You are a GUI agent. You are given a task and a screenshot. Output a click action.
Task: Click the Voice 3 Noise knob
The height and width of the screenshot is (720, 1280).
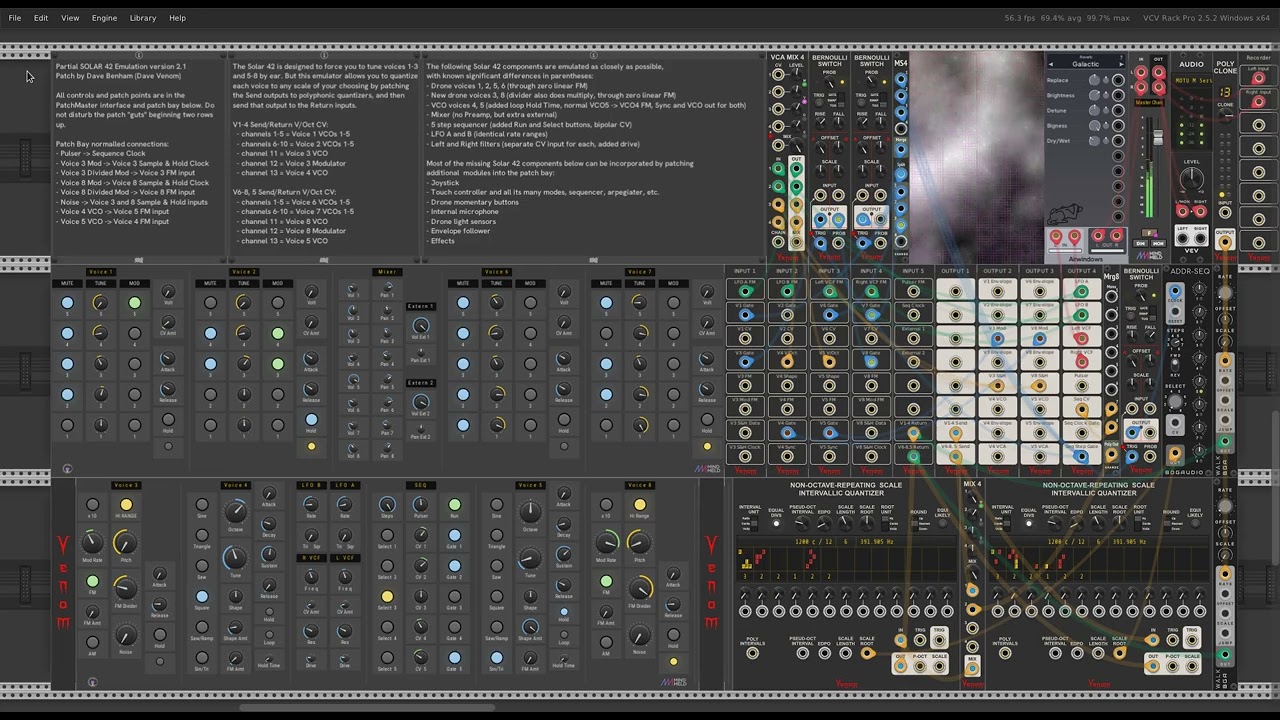(x=125, y=635)
